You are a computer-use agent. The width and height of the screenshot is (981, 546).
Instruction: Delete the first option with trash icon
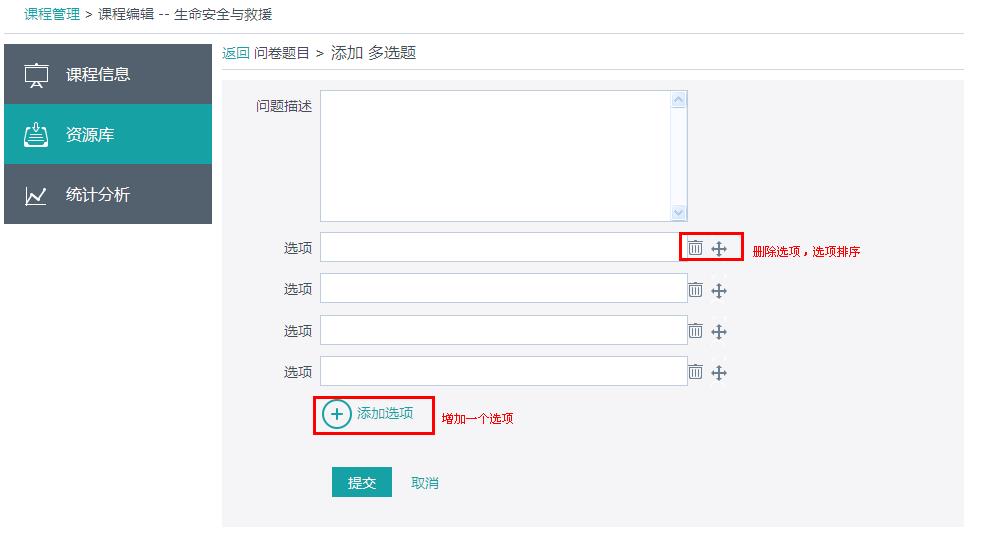pos(695,248)
